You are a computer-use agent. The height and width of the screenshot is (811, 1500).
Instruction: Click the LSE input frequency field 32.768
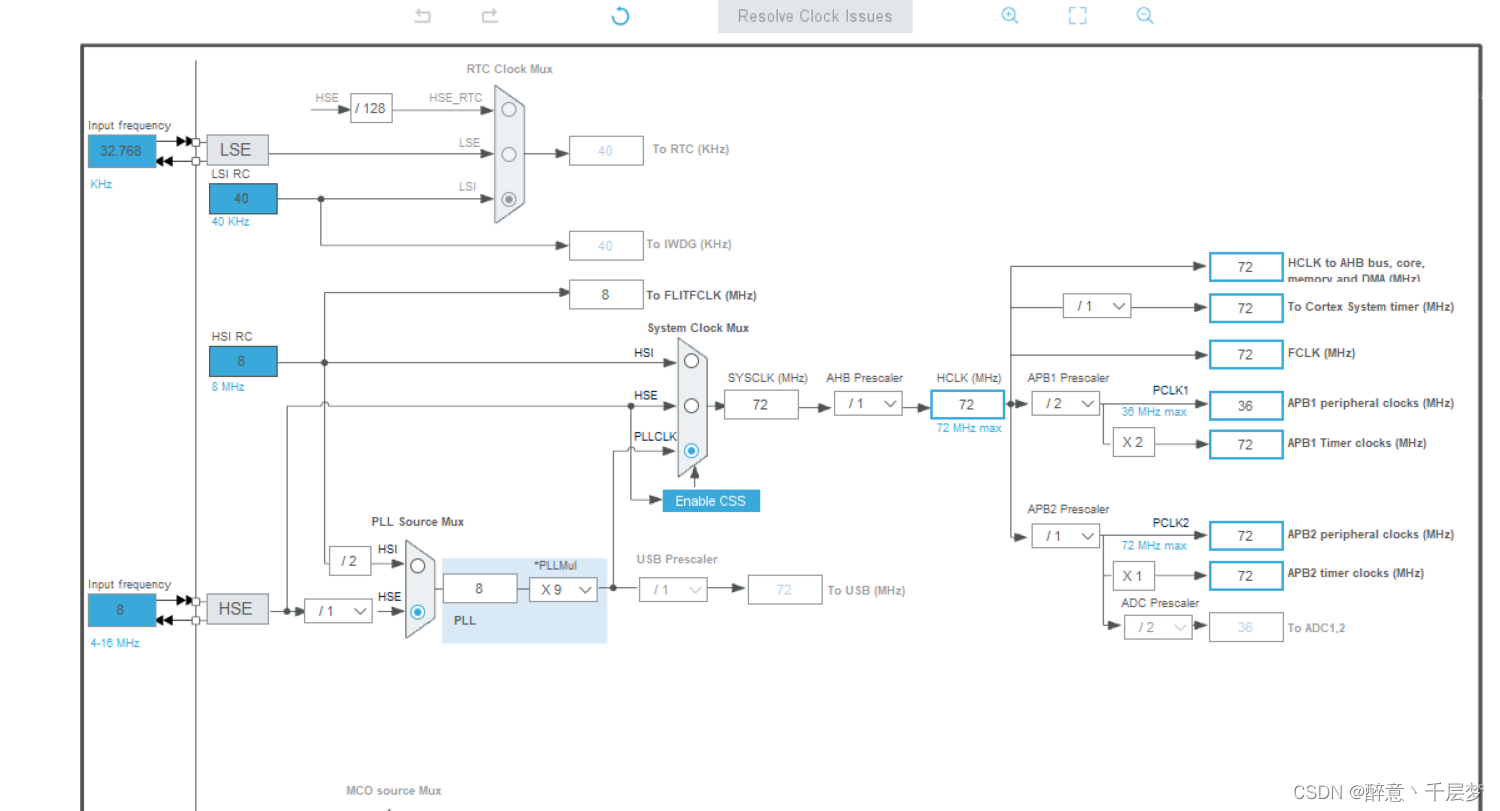pyautogui.click(x=122, y=151)
